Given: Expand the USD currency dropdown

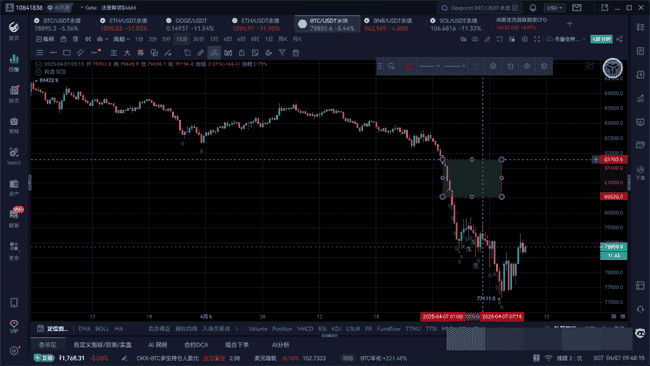Looking at the screenshot, I should (554, 8).
